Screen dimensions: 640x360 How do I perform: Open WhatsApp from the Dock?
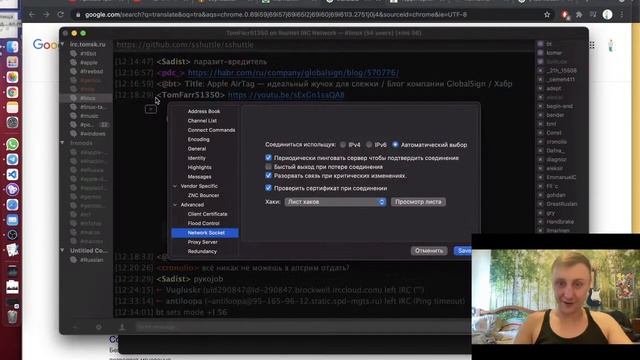pos(12,144)
